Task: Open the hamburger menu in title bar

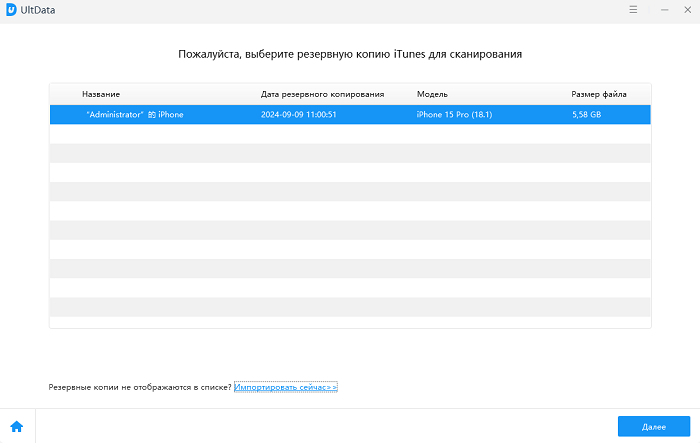Action: click(x=634, y=9)
